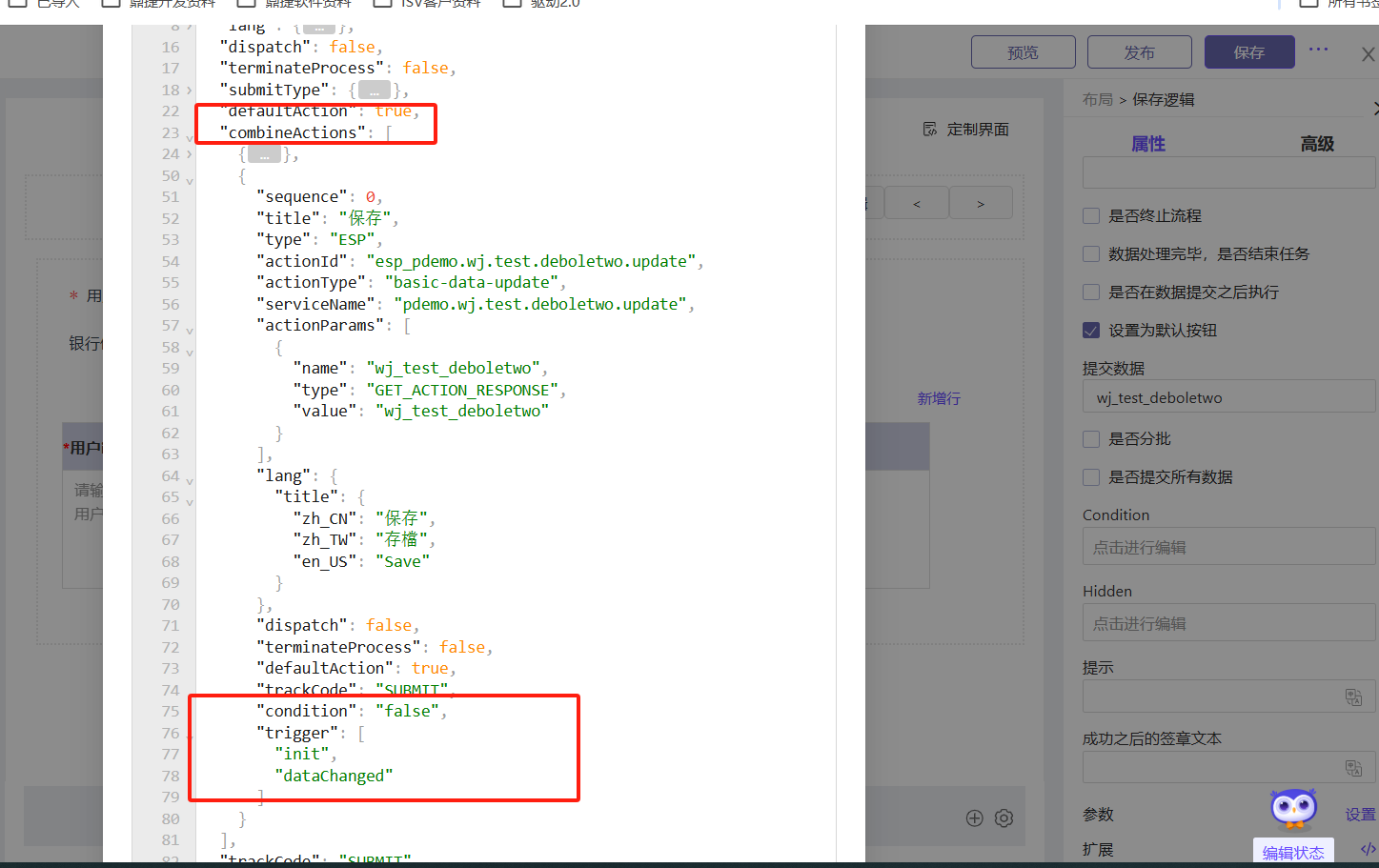Click the 成功之后的签章文本 input field
1379x868 pixels.
coord(1228,768)
